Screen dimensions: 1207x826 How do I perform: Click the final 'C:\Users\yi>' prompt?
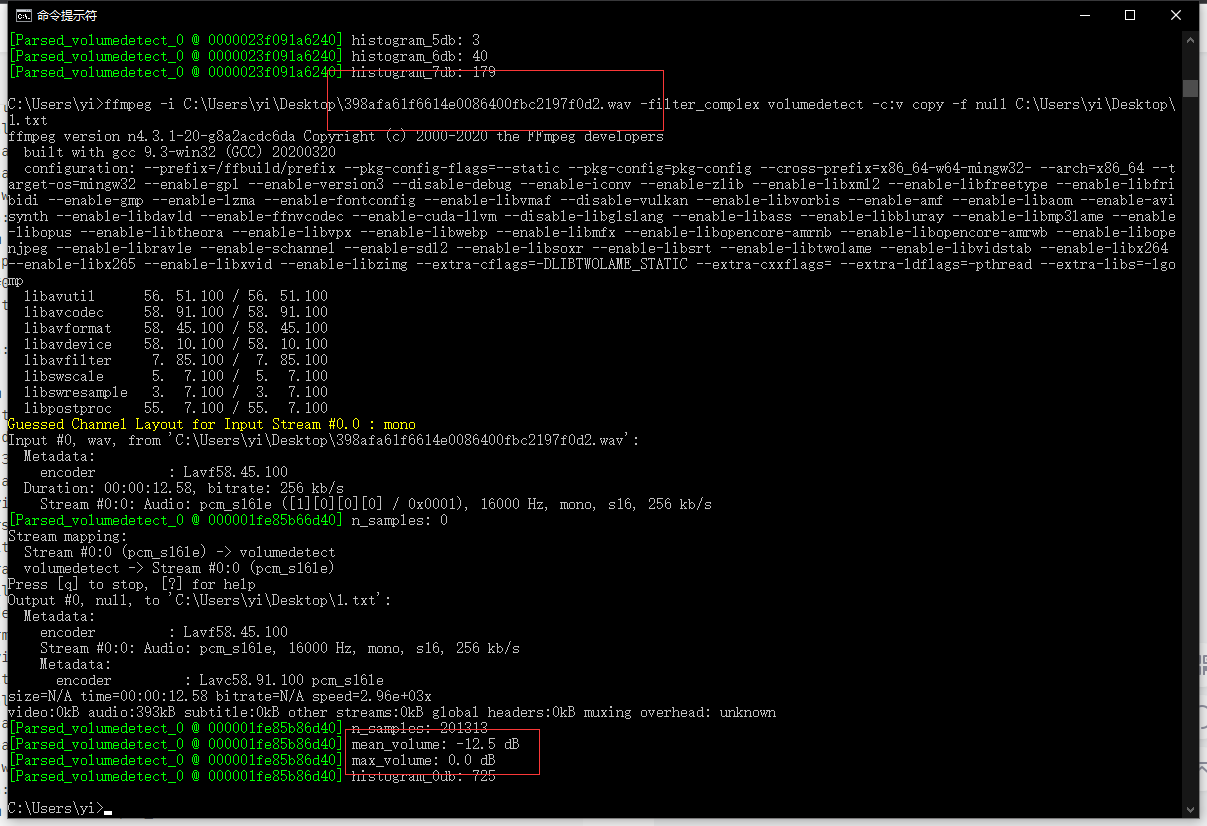pos(55,808)
